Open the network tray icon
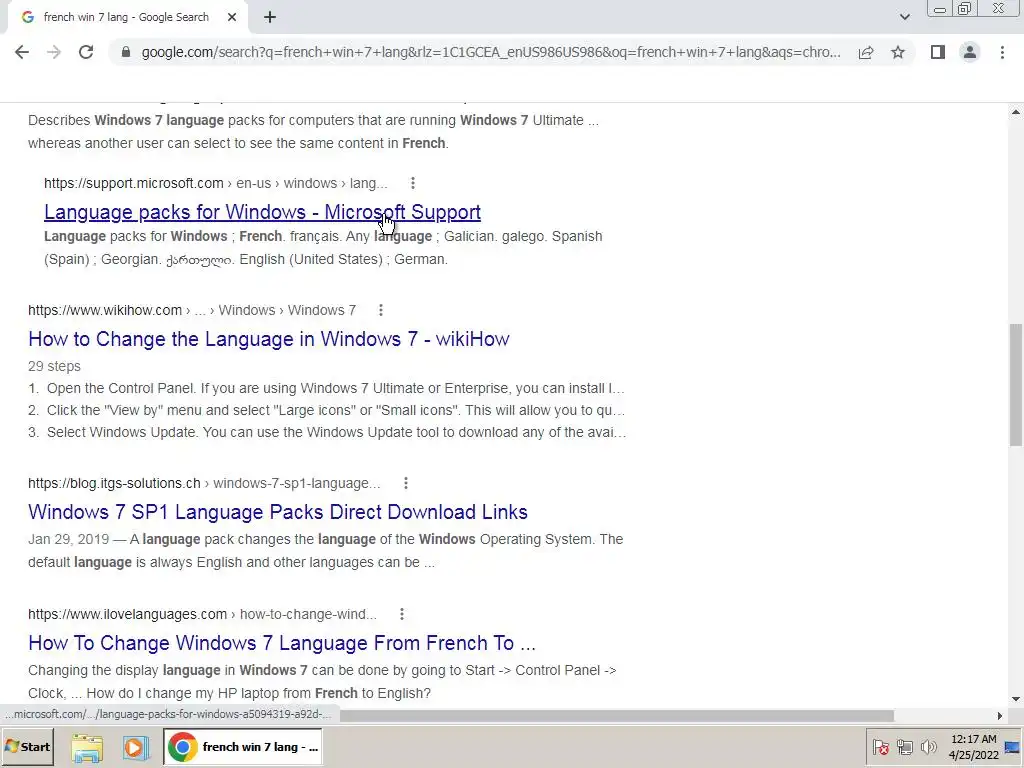Viewport: 1024px width, 768px height. (904, 748)
